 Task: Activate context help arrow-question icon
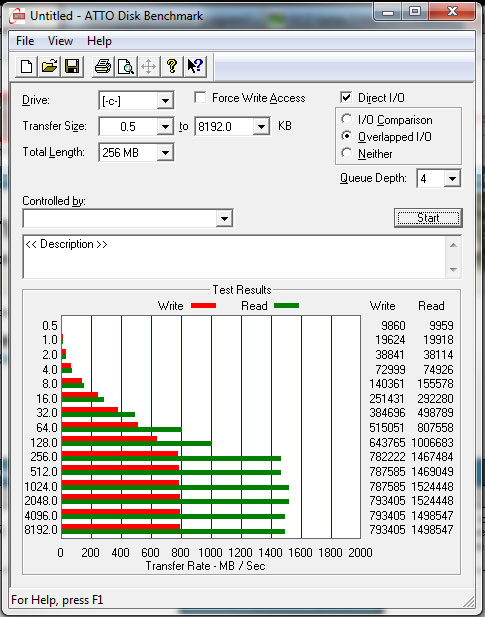coord(195,67)
